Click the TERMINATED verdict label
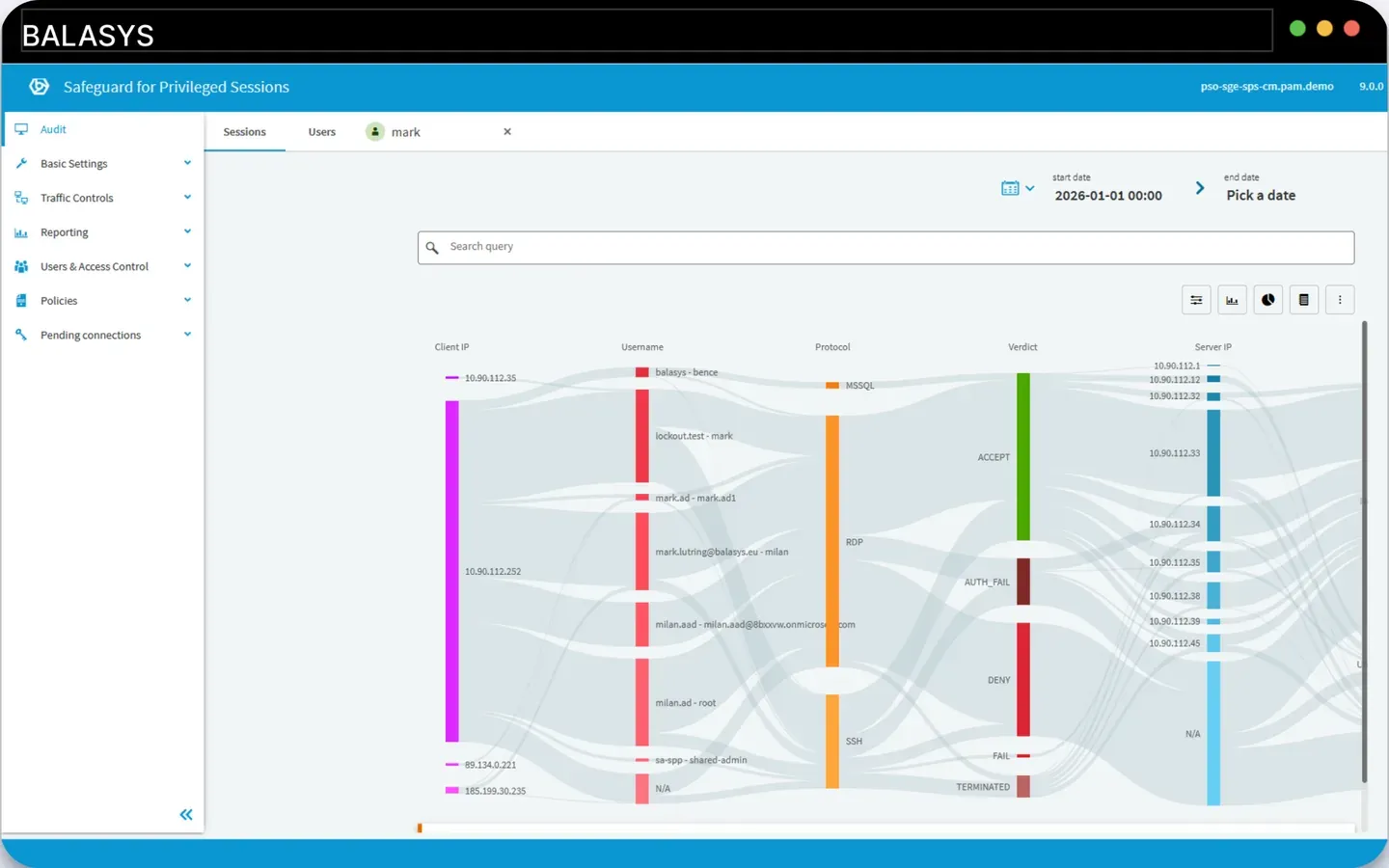This screenshot has height=868, width=1389. pos(983,787)
